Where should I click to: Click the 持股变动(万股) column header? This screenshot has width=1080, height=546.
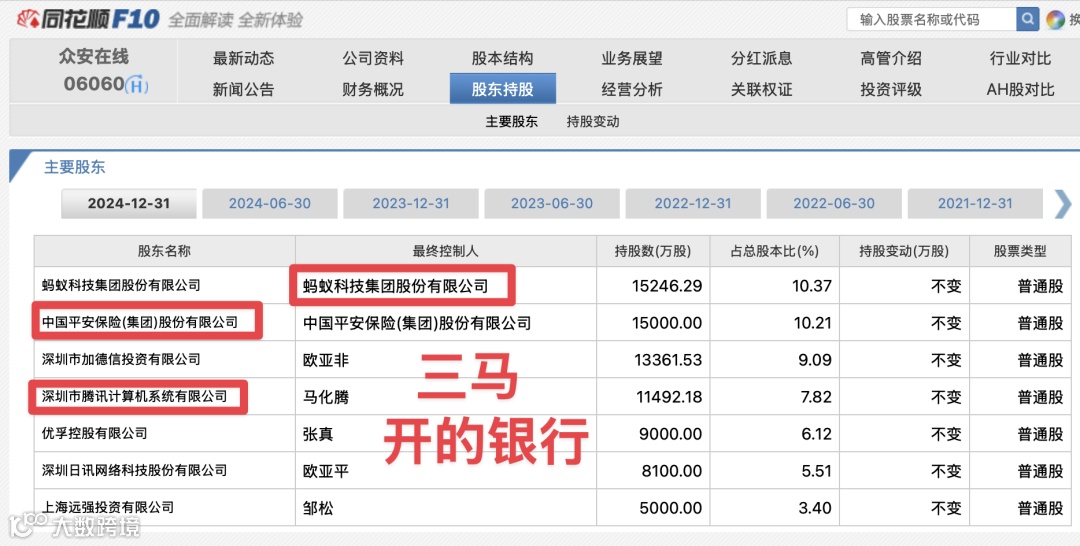pos(904,251)
